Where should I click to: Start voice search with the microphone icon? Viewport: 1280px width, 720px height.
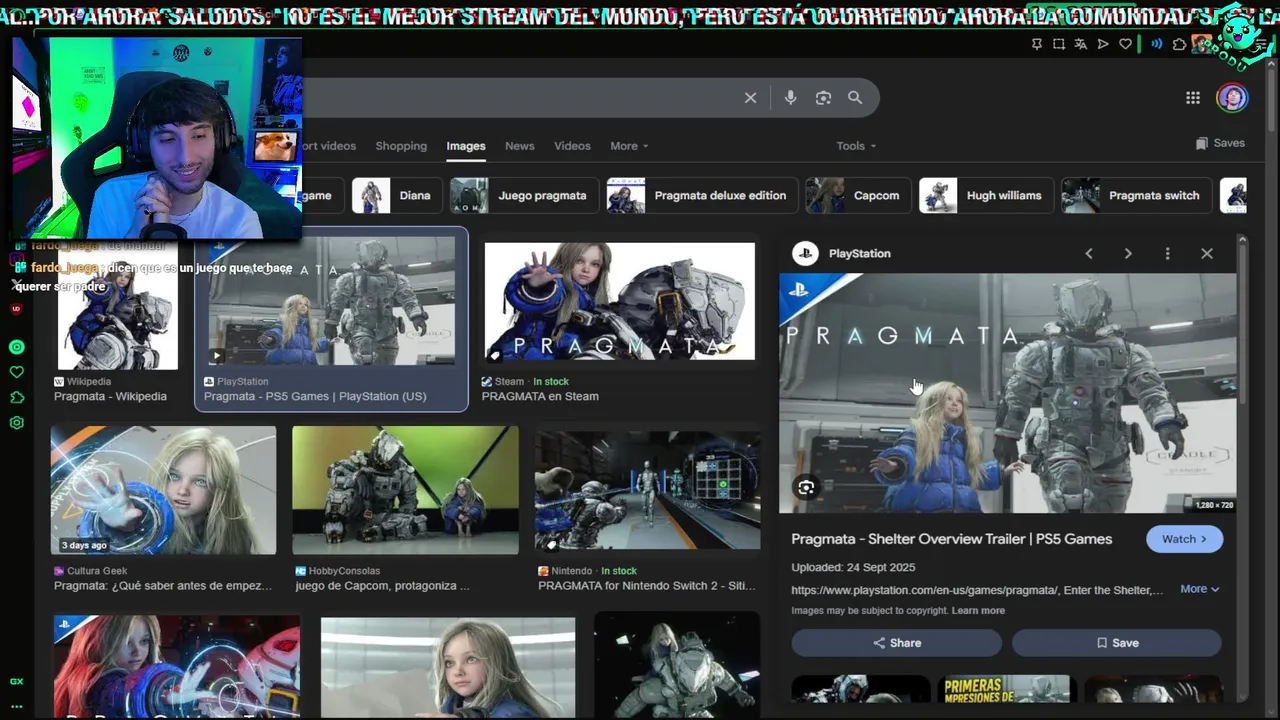coord(790,98)
